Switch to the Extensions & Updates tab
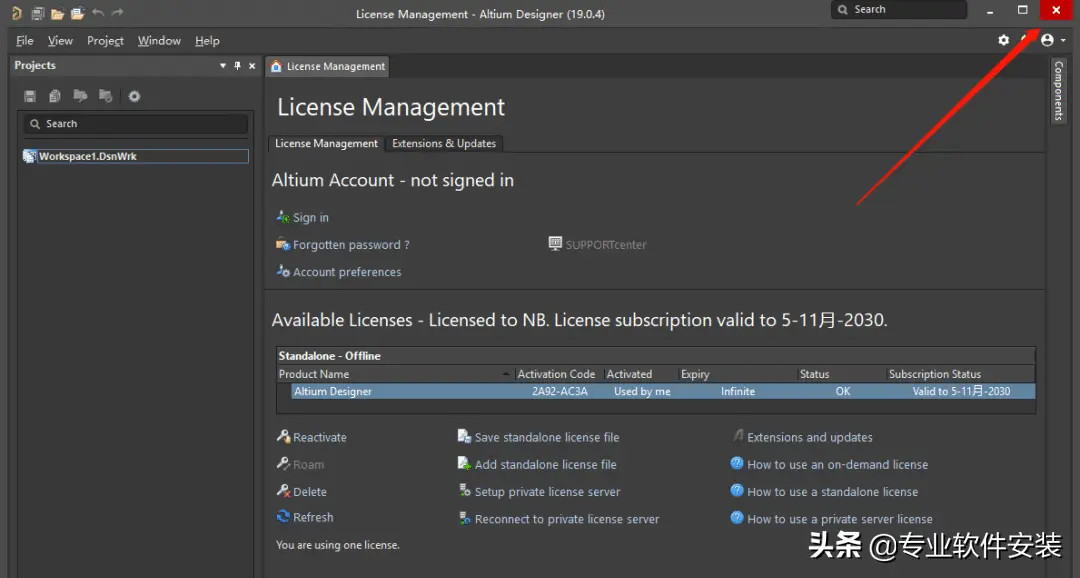The height and width of the screenshot is (578, 1080). point(444,143)
